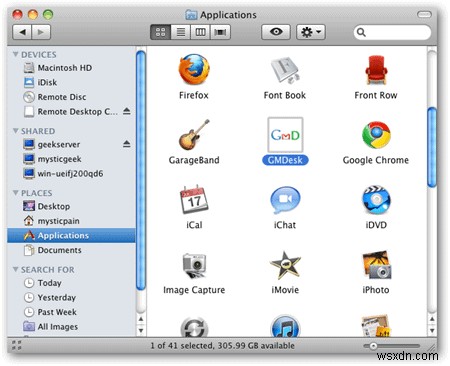The image size is (450, 366).
Task: Switch to column view
Action: pyautogui.click(x=200, y=32)
